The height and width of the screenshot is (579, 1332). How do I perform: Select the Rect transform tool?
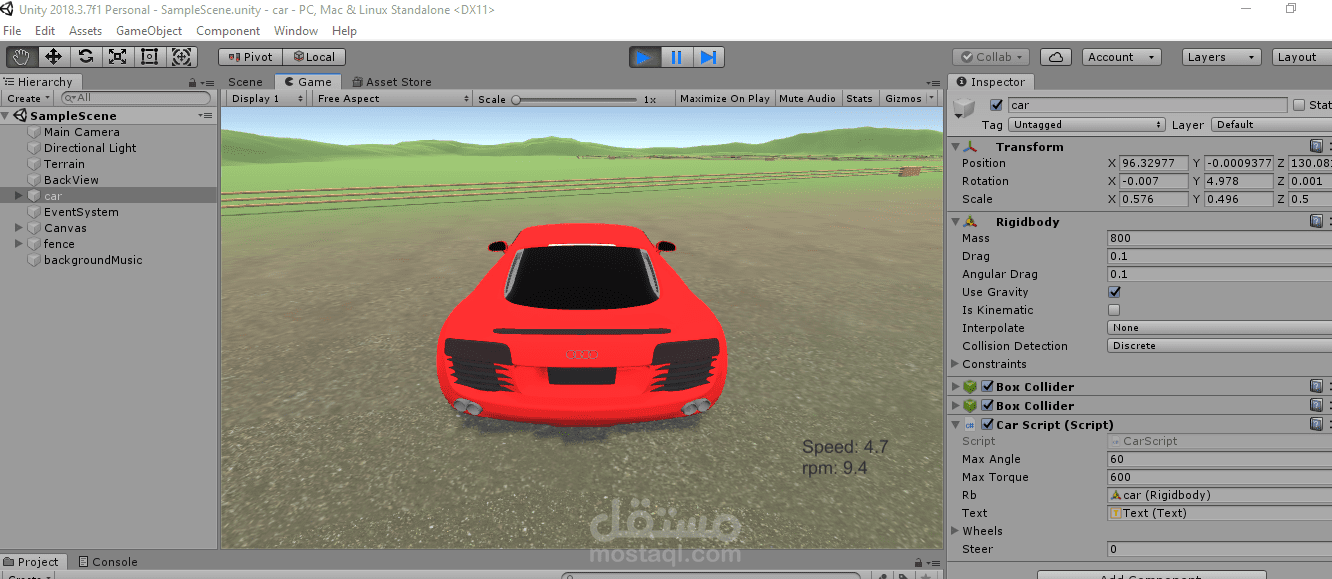pyautogui.click(x=149, y=57)
